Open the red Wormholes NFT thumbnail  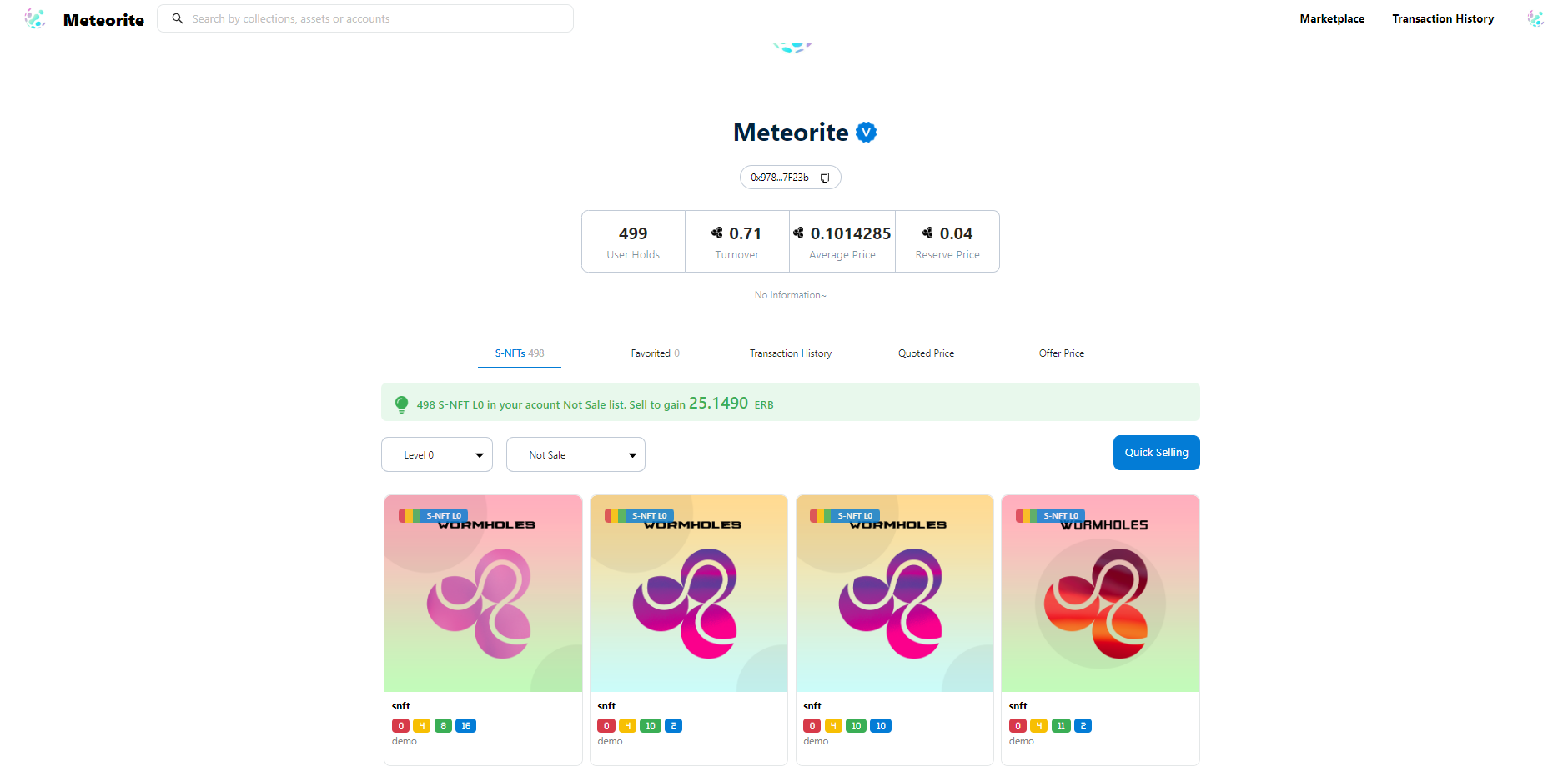click(x=1100, y=594)
